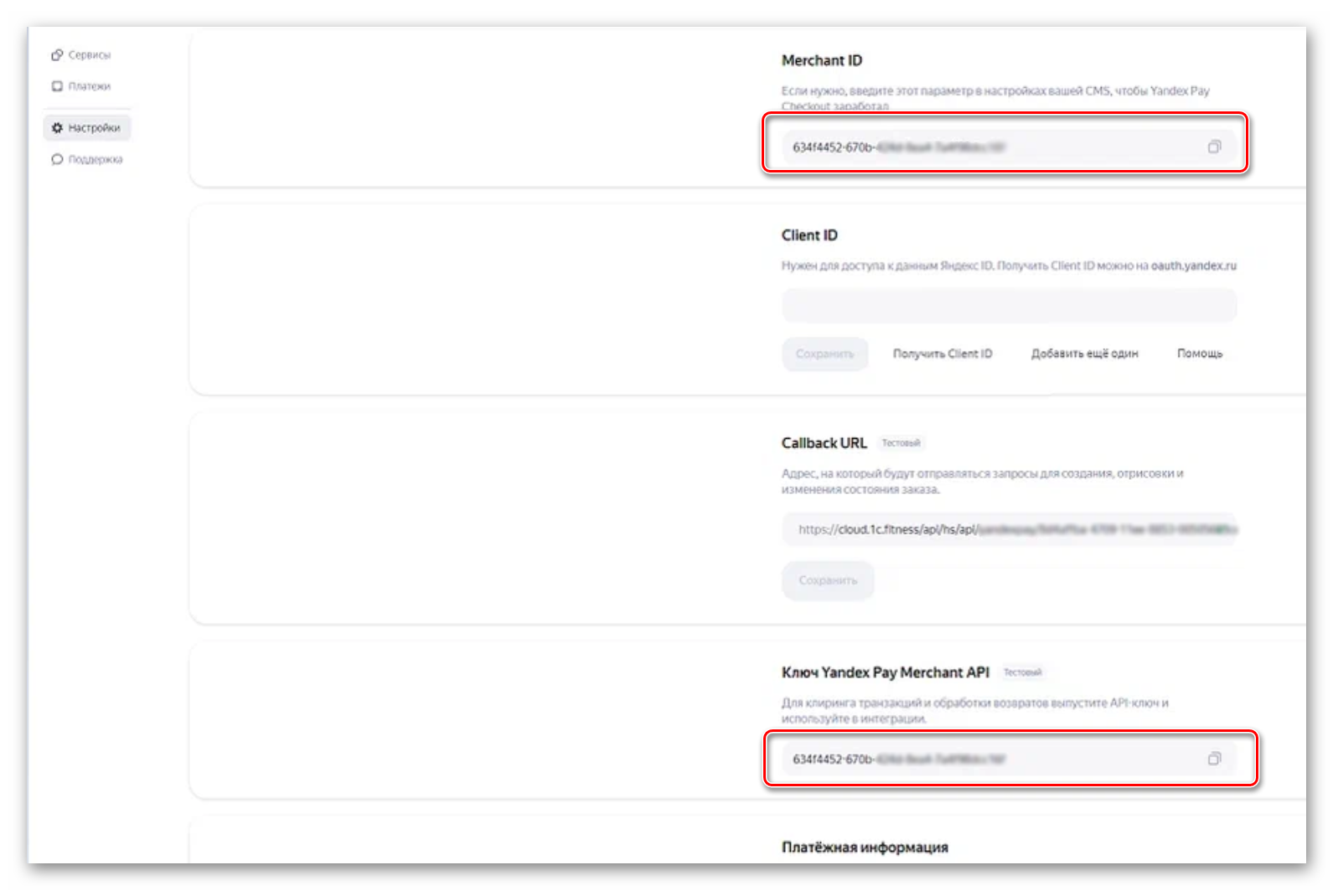
Task: Click the Merchant API key field
Action: point(1008,759)
